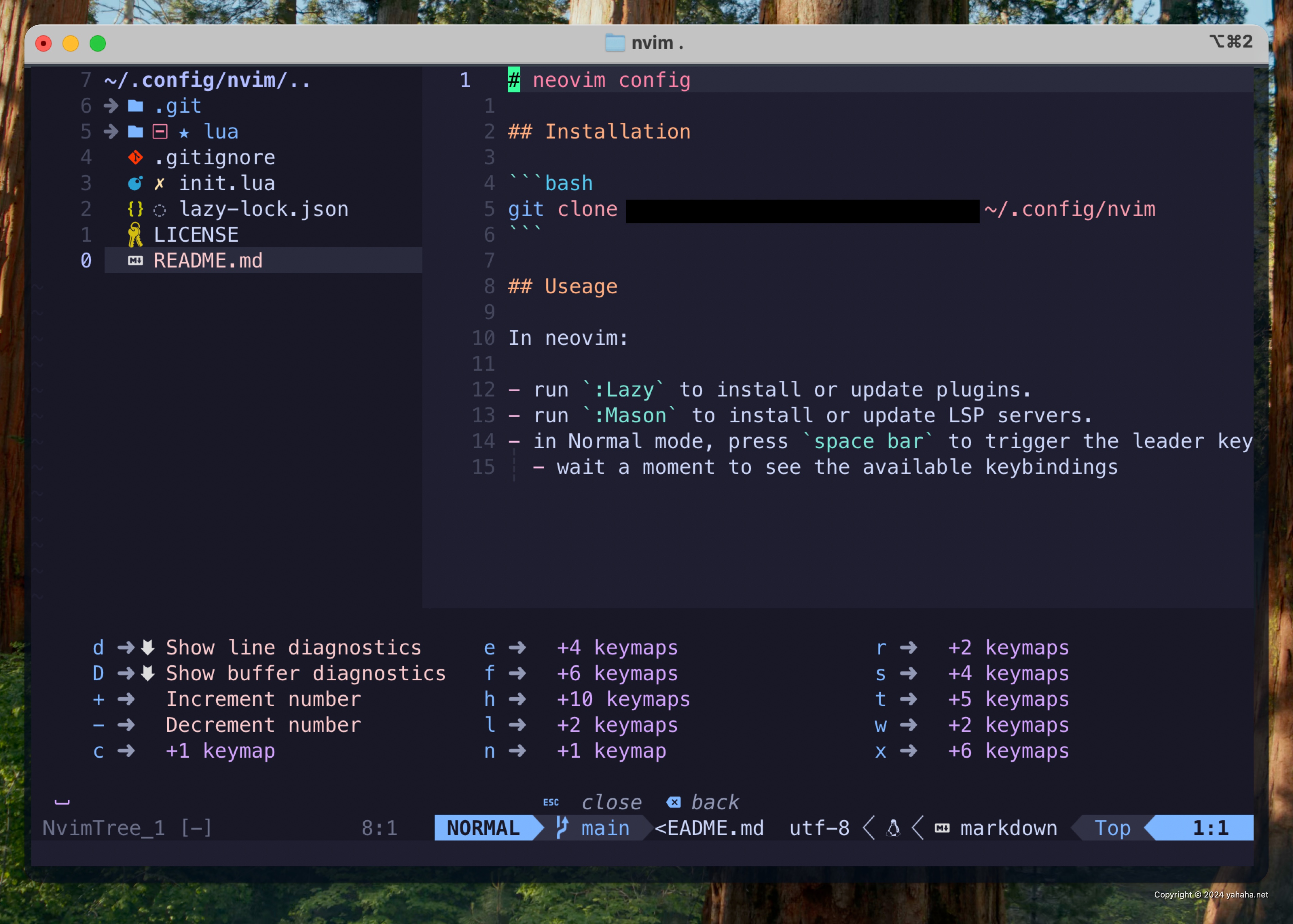
Task: Click the 'r' +2 keymaps group
Action: tap(972, 647)
